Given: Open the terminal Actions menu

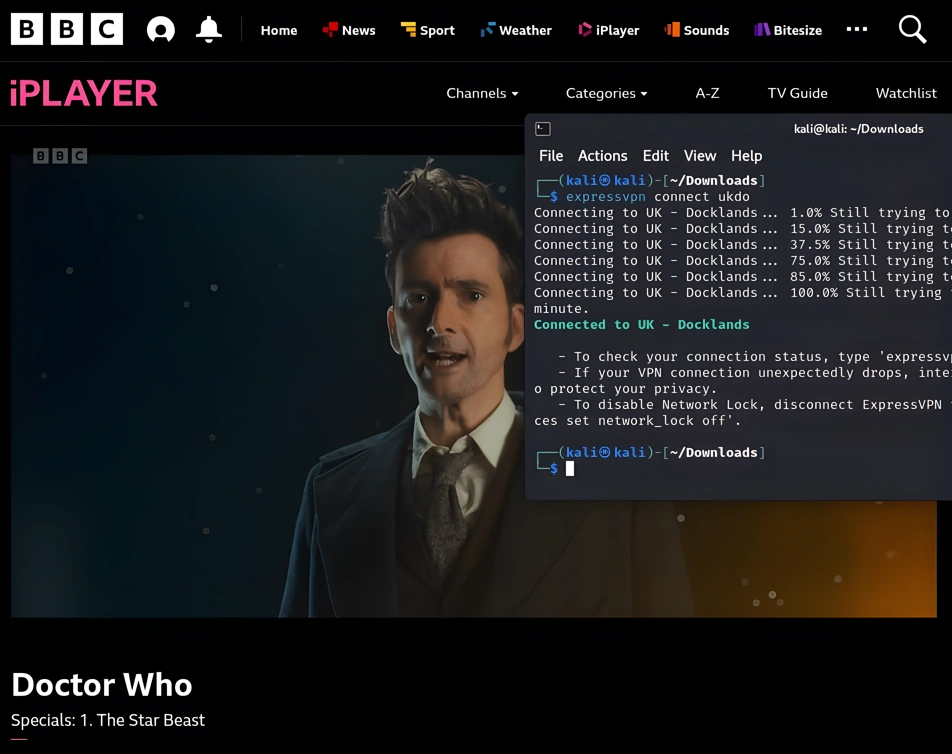Looking at the screenshot, I should tap(602, 156).
